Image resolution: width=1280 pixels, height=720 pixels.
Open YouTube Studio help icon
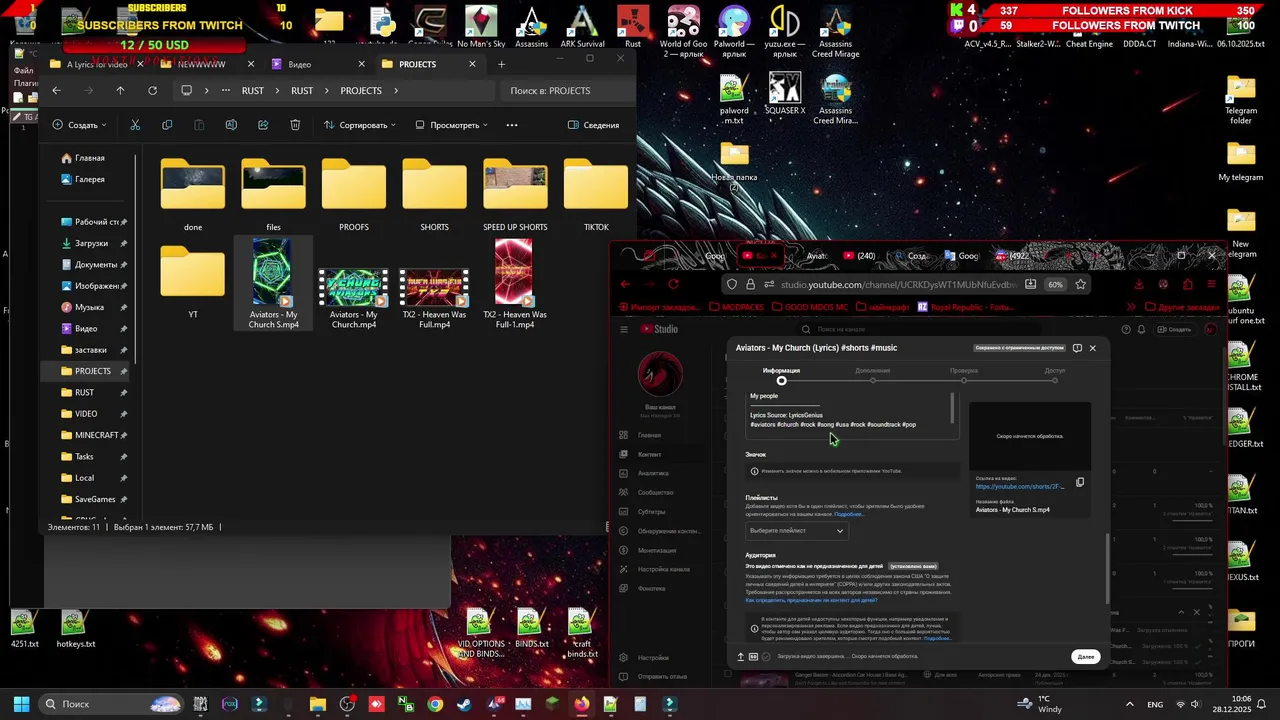(x=1126, y=329)
